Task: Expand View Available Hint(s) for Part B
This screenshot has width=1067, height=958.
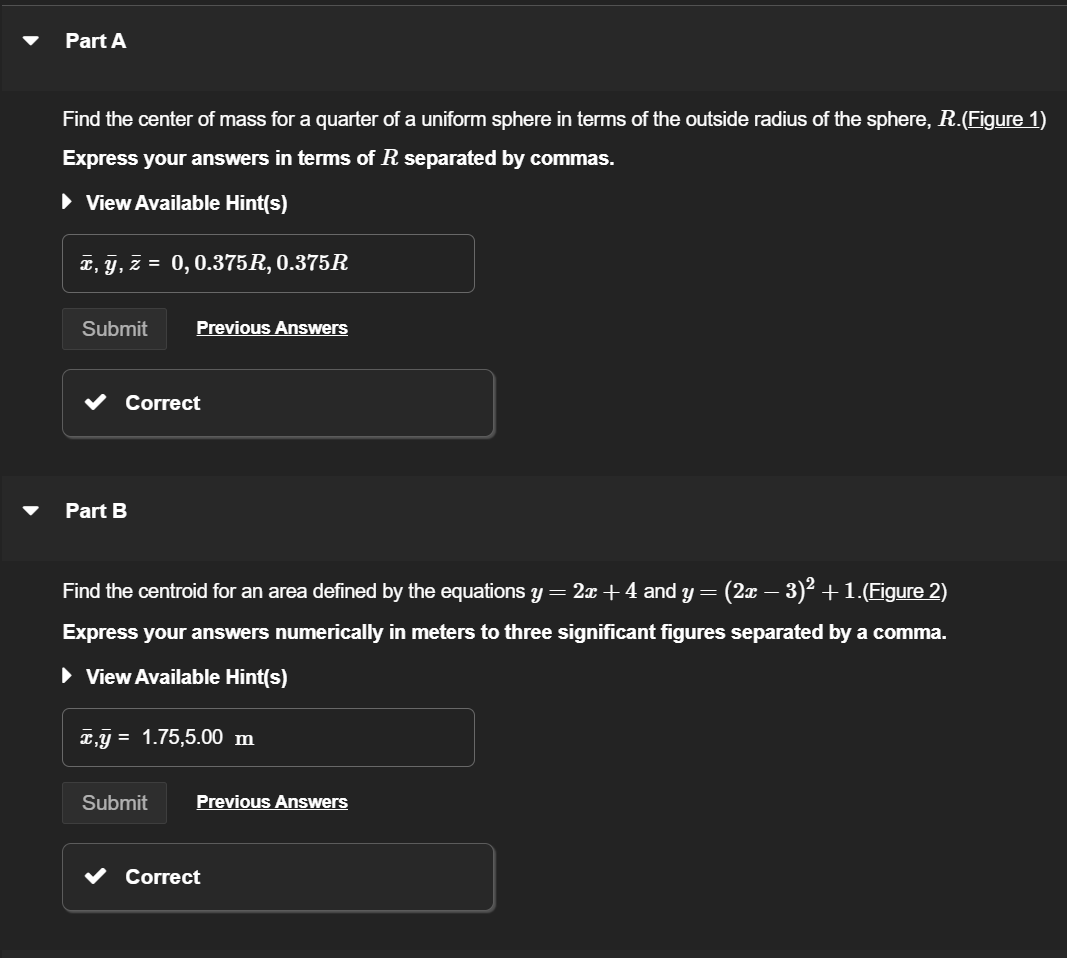Action: [185, 676]
